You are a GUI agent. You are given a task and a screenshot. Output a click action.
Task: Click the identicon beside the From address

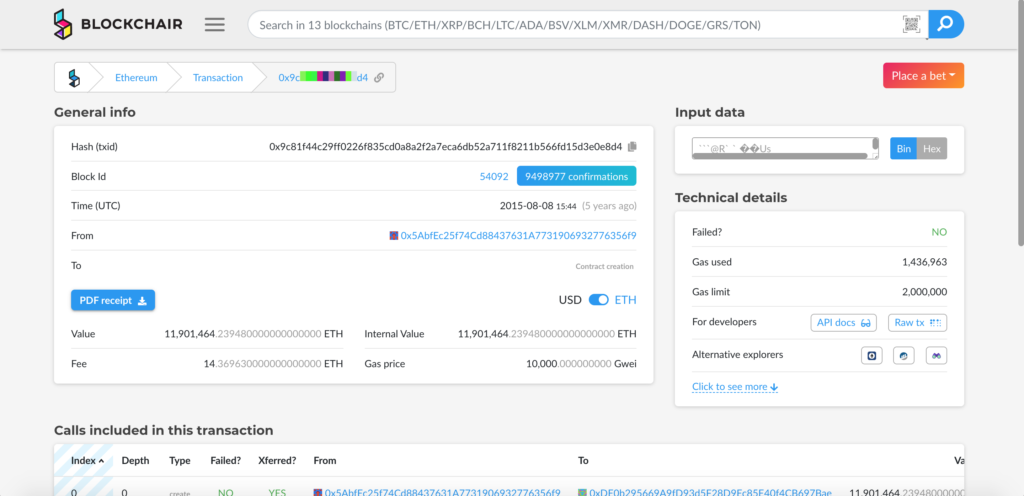point(394,236)
